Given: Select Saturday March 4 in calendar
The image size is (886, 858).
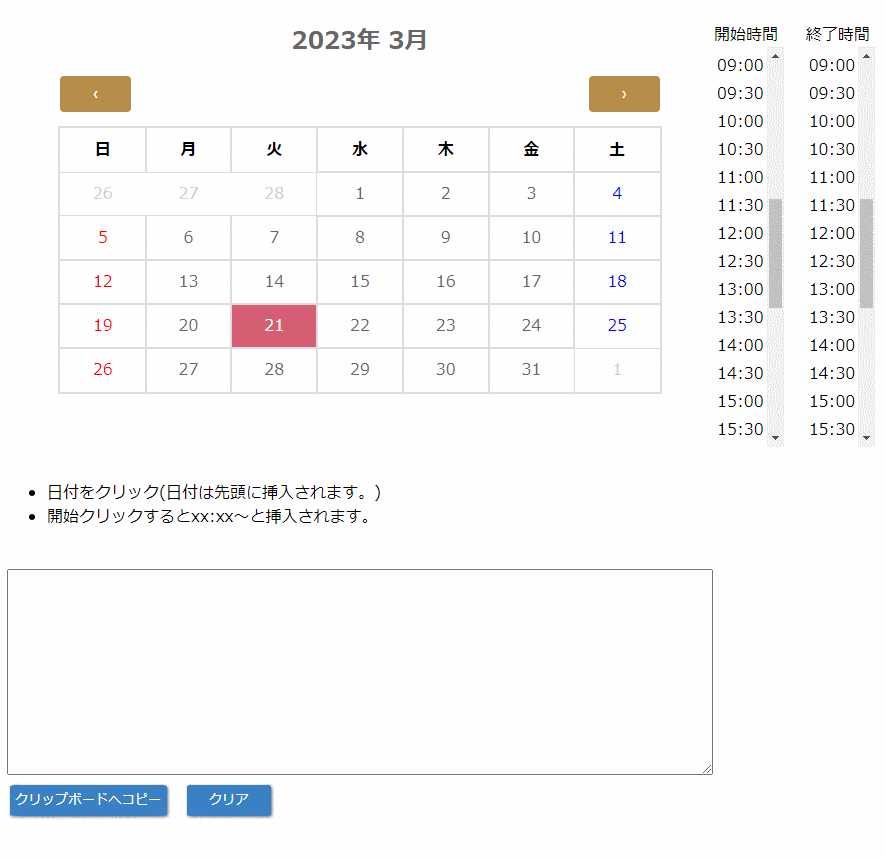Looking at the screenshot, I should [x=617, y=193].
